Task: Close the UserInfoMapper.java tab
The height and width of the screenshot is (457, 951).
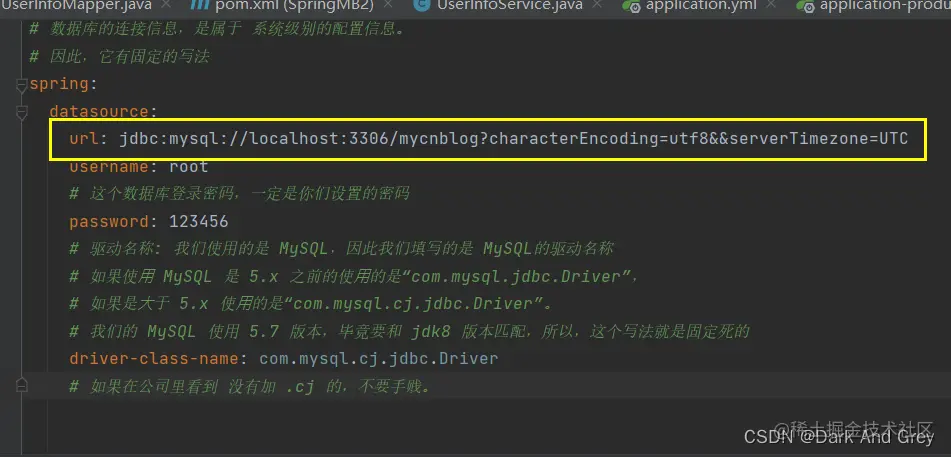Action: coord(167,5)
